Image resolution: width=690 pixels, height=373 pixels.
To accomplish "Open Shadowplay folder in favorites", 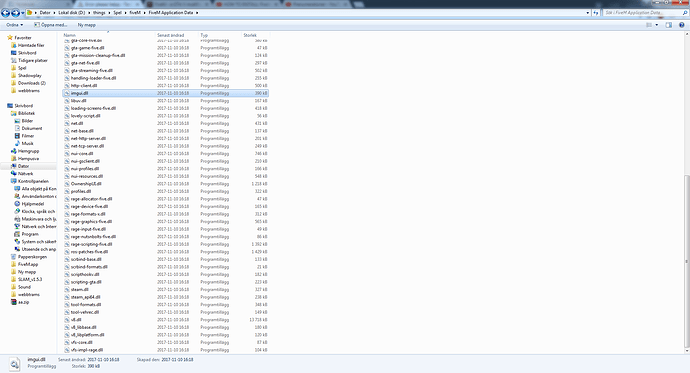I will pos(29,76).
